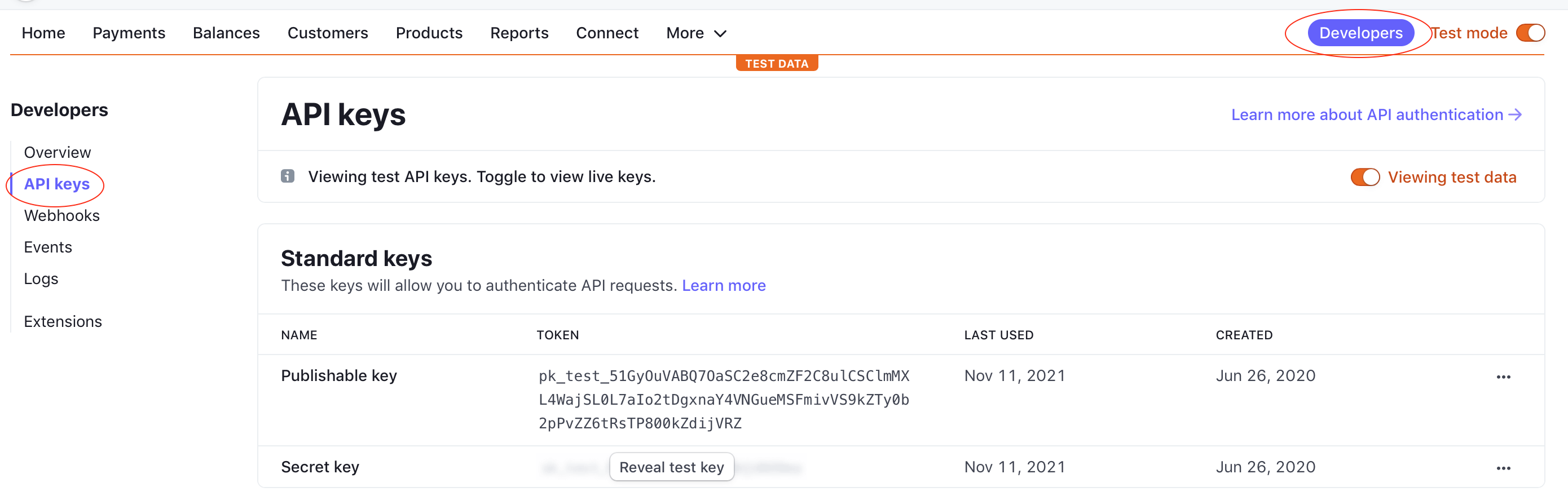Click arrow after API authentication link
Image resolution: width=1568 pixels, height=496 pixels.
coord(1516,114)
